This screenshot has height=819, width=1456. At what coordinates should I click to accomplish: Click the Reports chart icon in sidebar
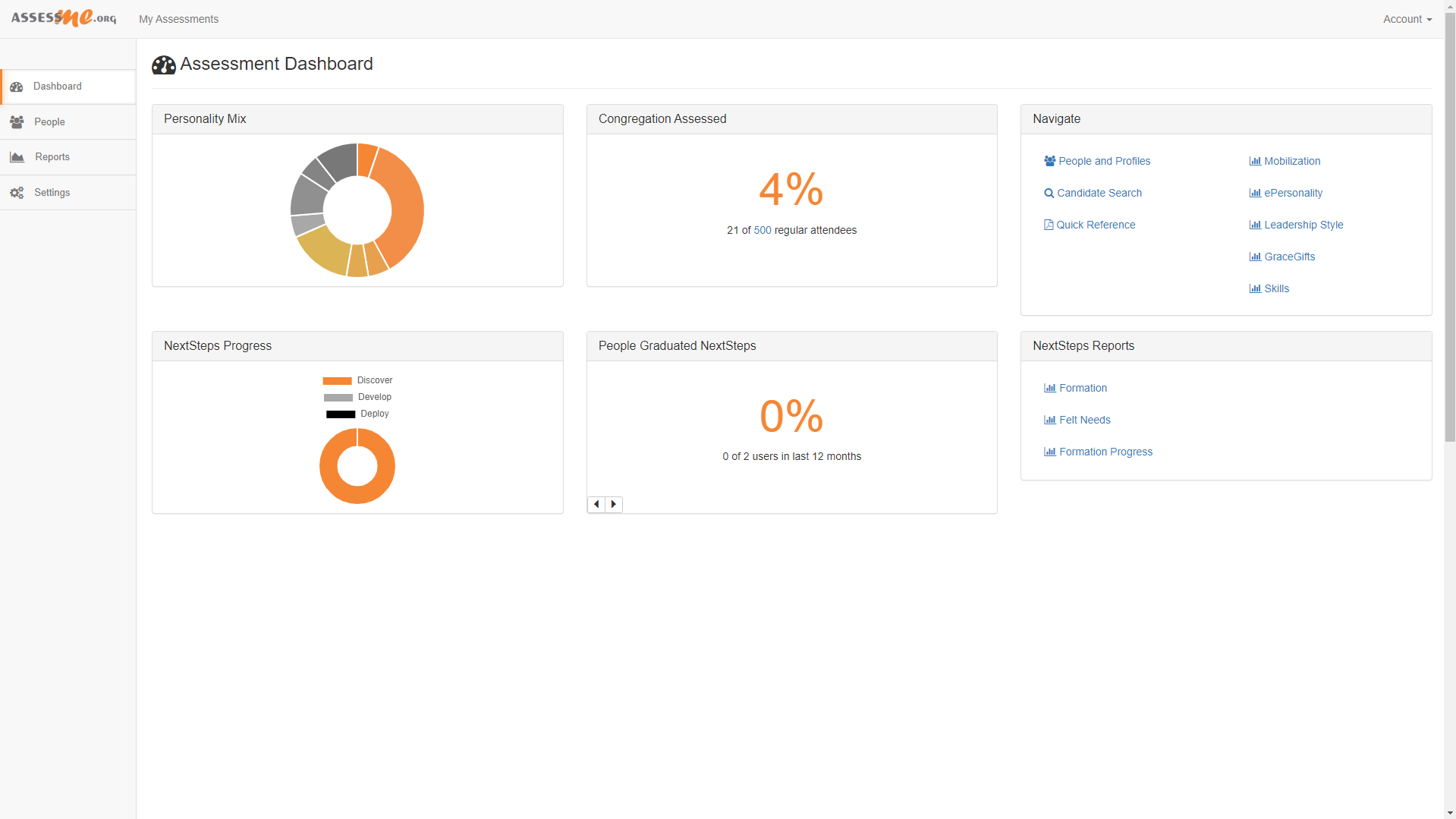point(17,157)
